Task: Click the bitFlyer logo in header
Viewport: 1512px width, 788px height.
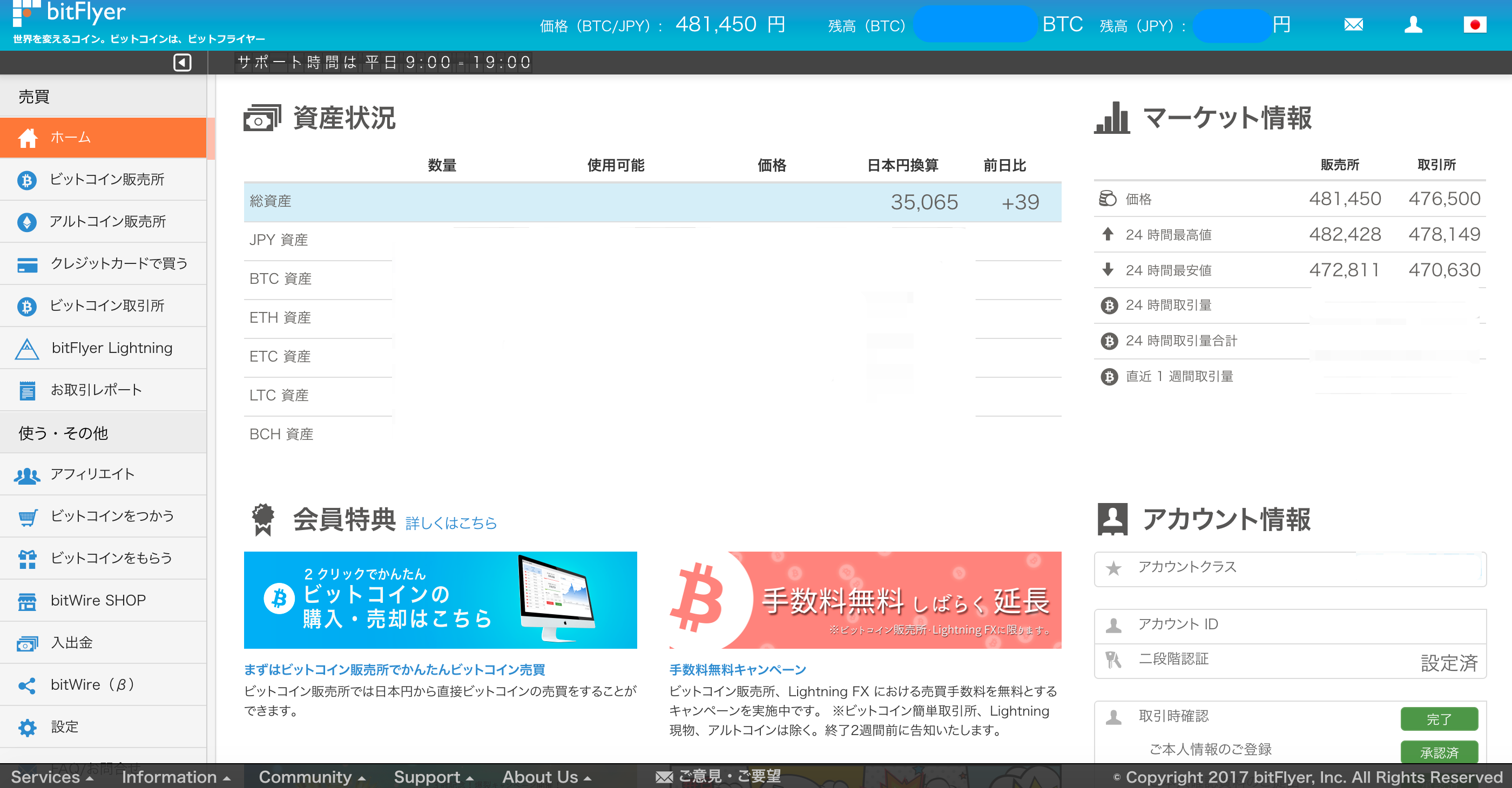Action: point(69,13)
